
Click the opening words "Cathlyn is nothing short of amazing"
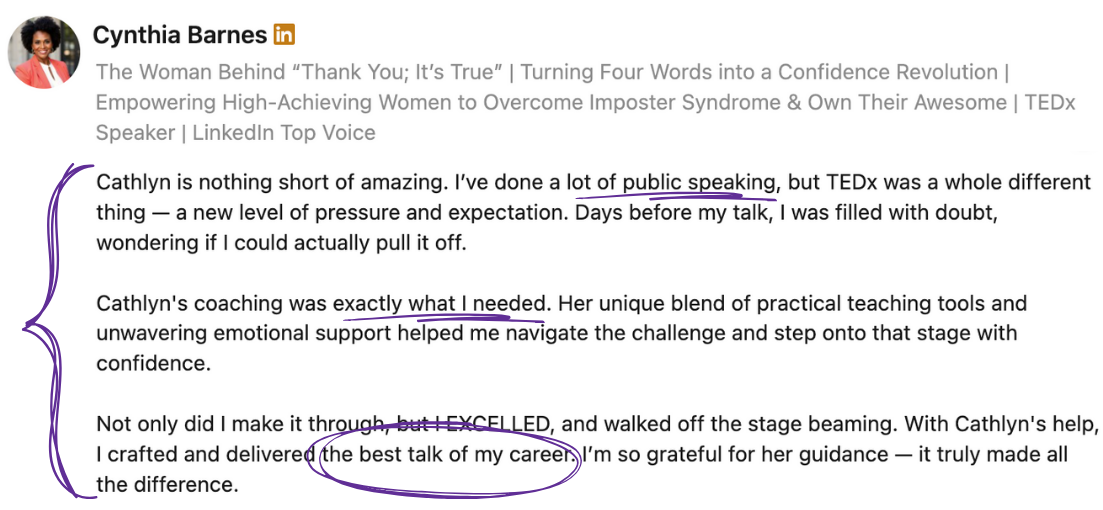tap(272, 182)
